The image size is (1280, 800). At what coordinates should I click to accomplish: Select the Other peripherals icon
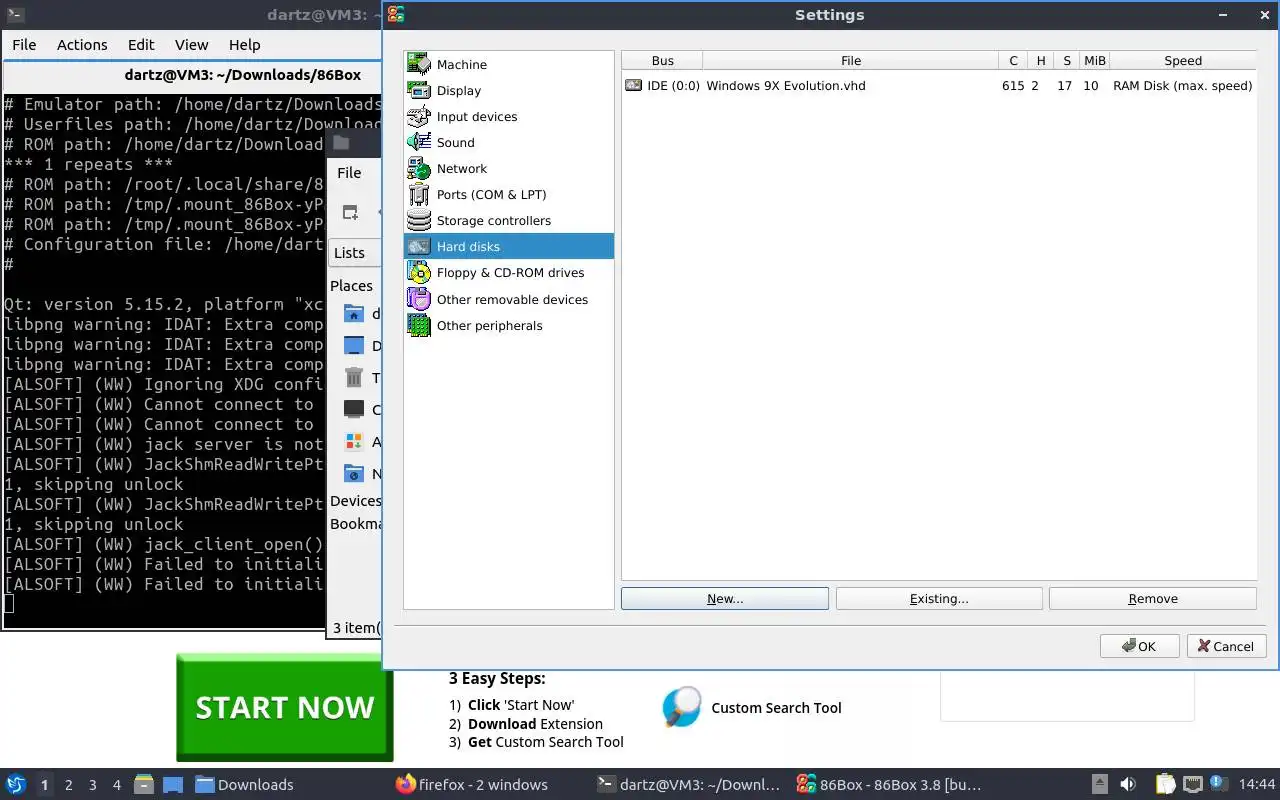pyautogui.click(x=419, y=325)
